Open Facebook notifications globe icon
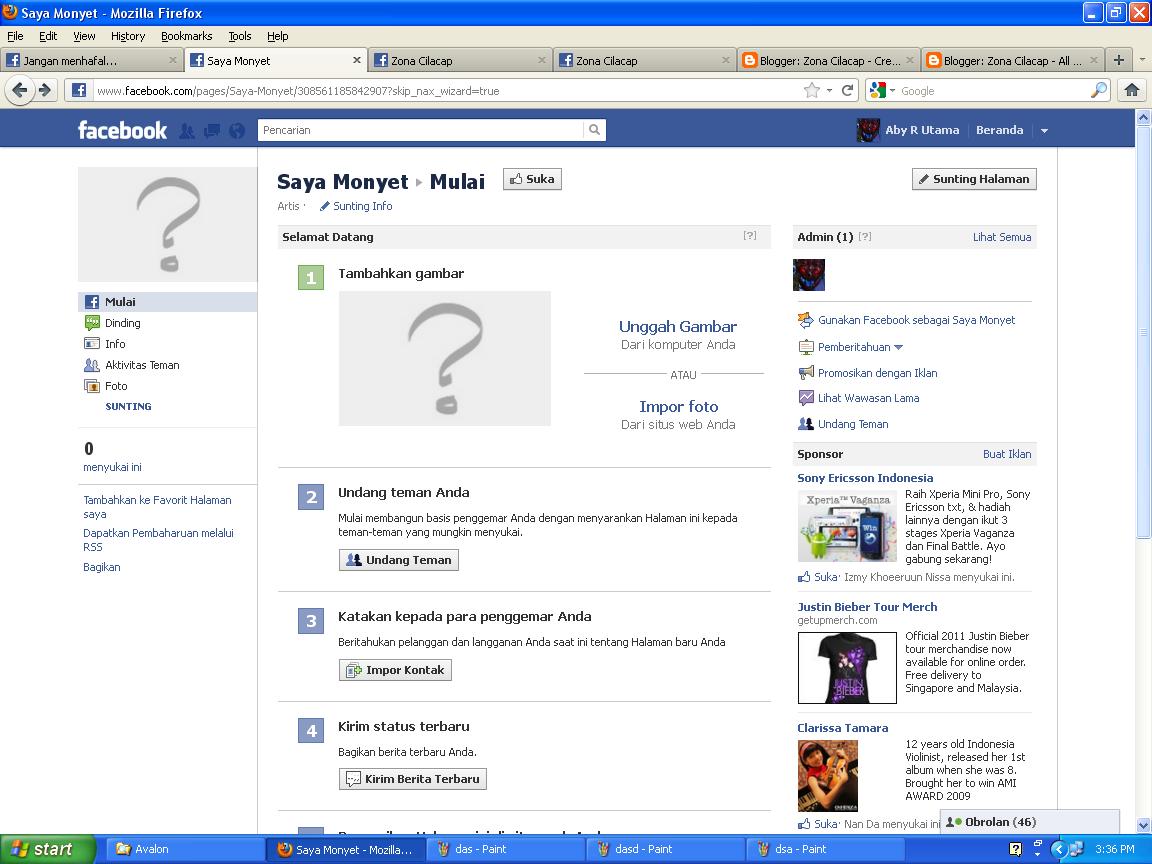Screen dimensions: 1152x864 (x=237, y=131)
